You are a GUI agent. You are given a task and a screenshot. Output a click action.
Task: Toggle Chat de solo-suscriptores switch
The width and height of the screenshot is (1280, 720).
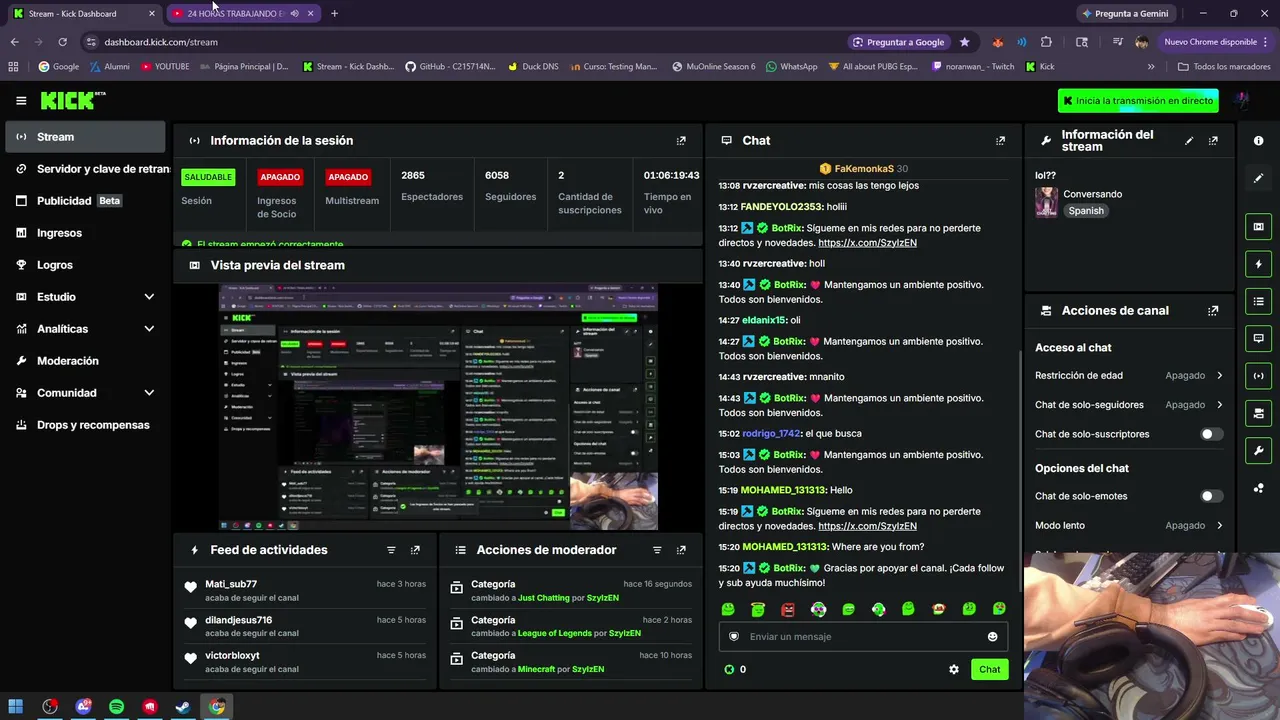coord(1211,434)
